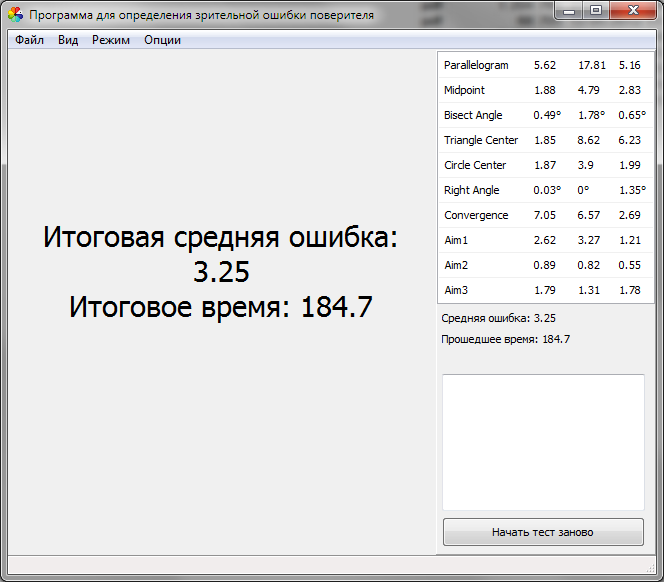Click the Средняя ошибка: 3.25 label
Screen dimensions: 664x582
click(x=499, y=318)
